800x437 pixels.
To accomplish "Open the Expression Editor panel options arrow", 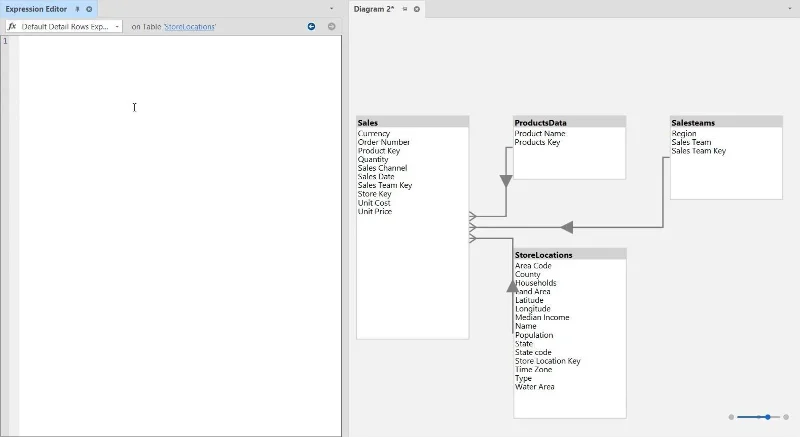I will click(x=332, y=9).
